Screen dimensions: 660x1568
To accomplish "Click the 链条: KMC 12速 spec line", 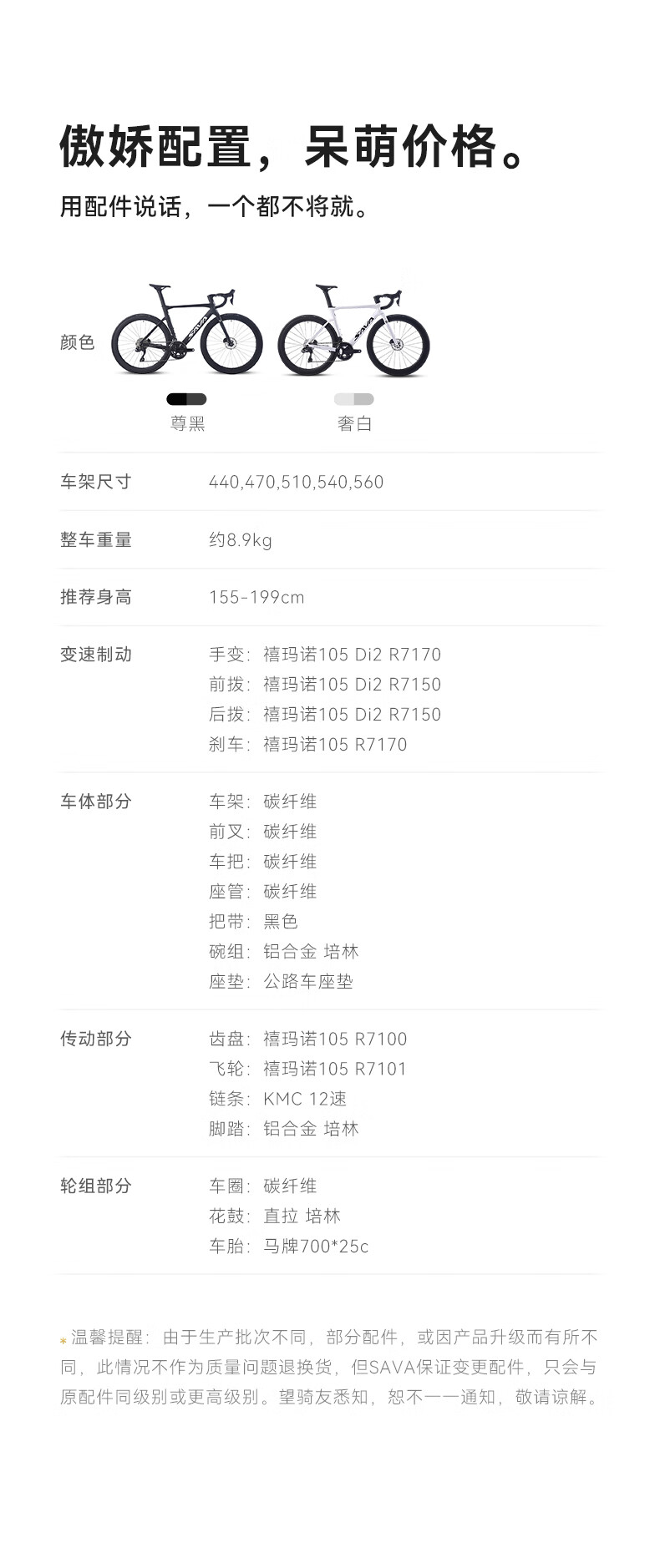I will (x=277, y=1099).
